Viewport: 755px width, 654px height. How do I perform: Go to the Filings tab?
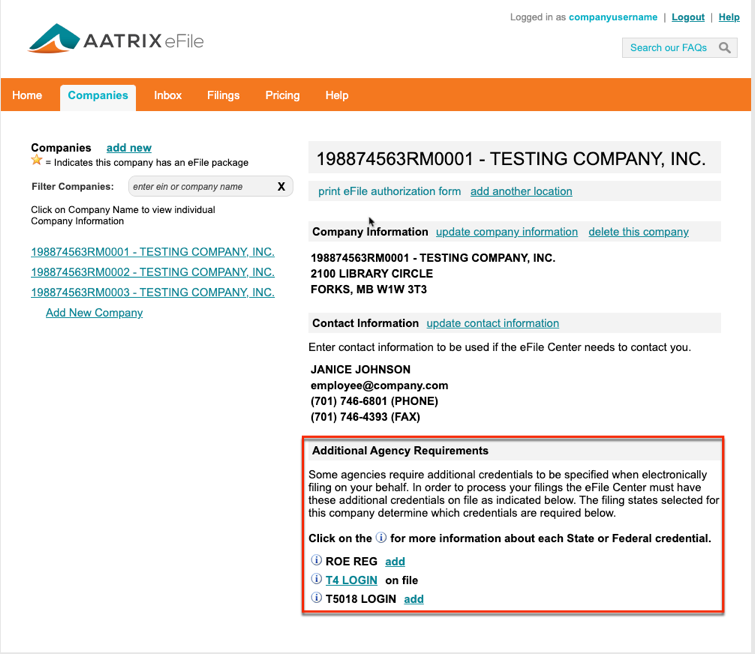pos(223,96)
